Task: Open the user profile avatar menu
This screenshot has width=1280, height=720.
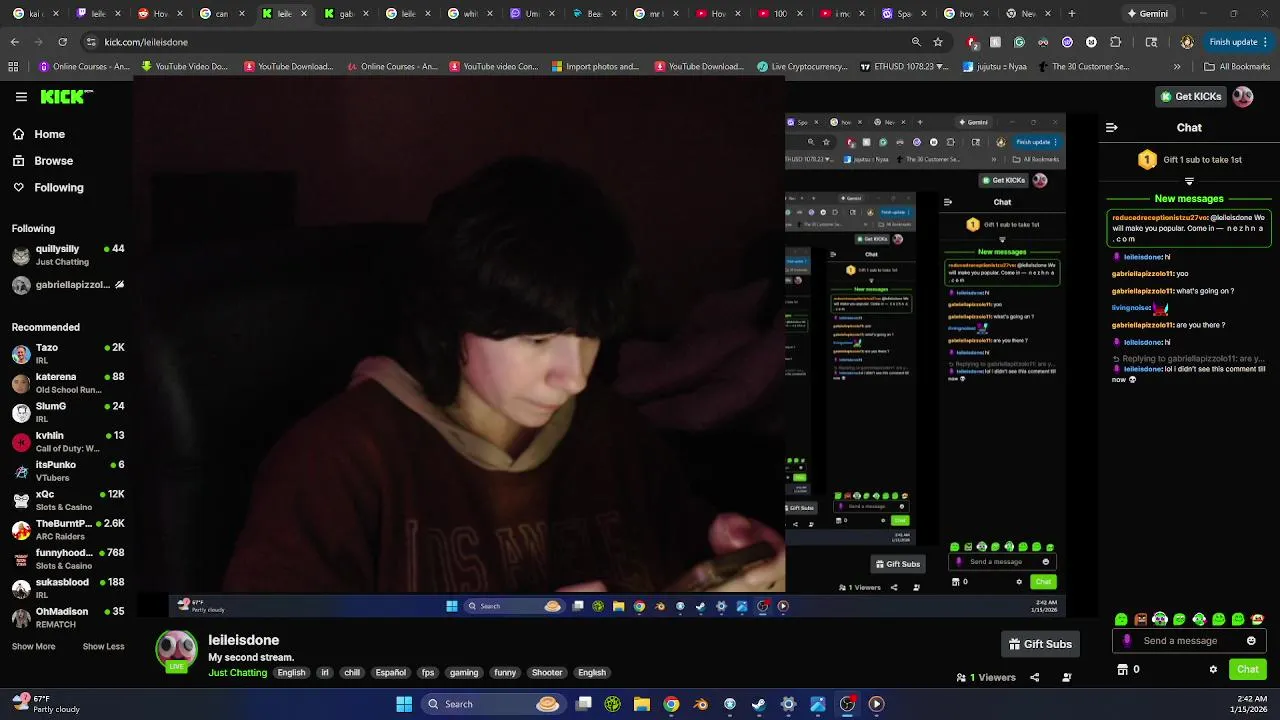Action: [1243, 97]
